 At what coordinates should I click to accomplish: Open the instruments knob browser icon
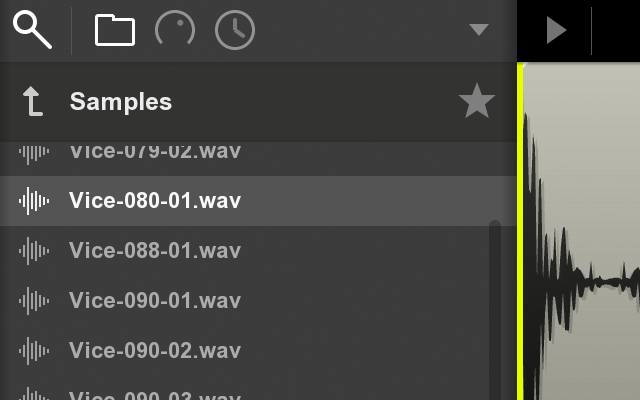[175, 29]
